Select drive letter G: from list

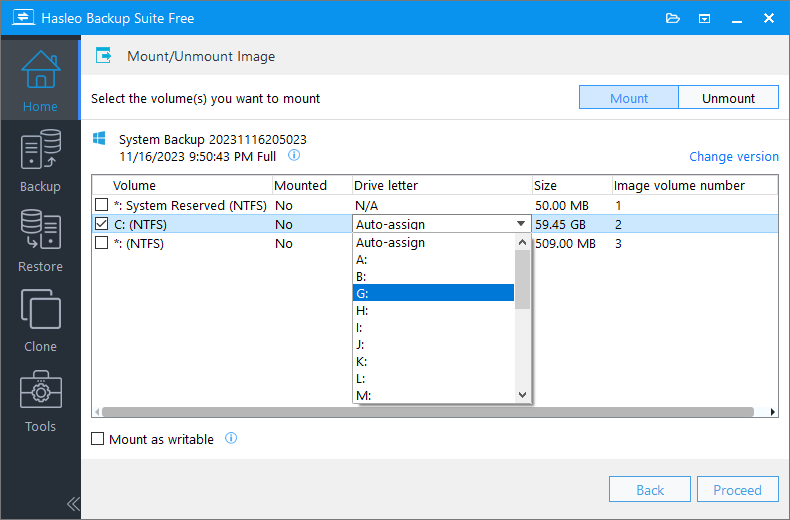pyautogui.click(x=433, y=293)
